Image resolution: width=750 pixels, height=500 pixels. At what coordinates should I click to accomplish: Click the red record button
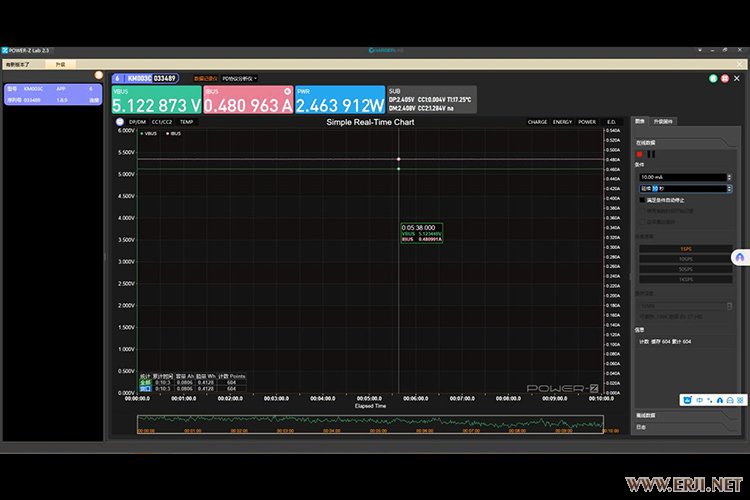pos(639,154)
